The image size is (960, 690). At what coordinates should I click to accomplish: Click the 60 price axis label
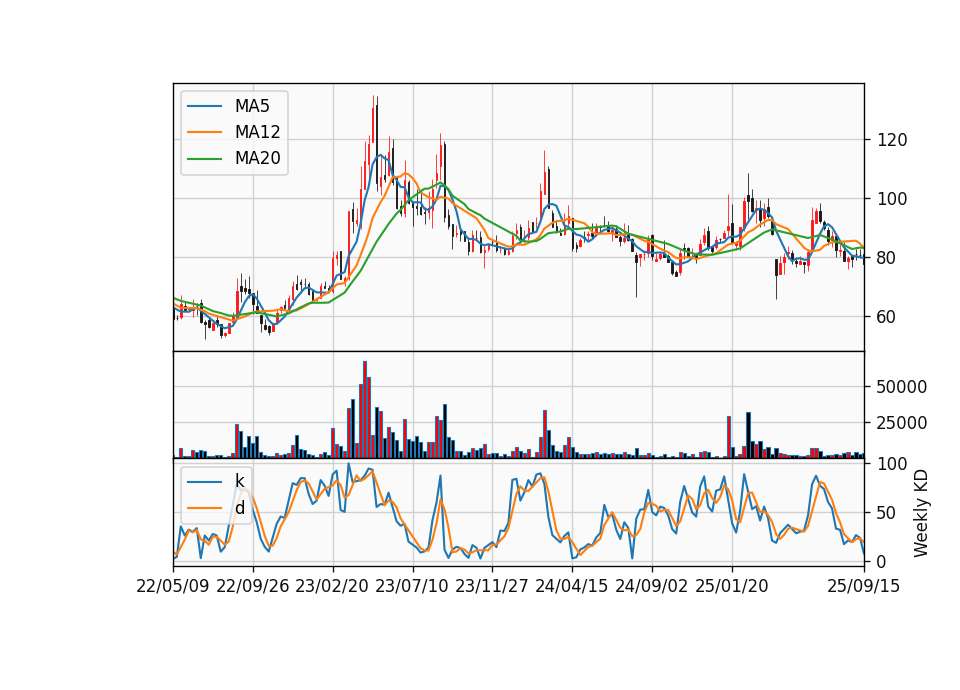tap(887, 317)
